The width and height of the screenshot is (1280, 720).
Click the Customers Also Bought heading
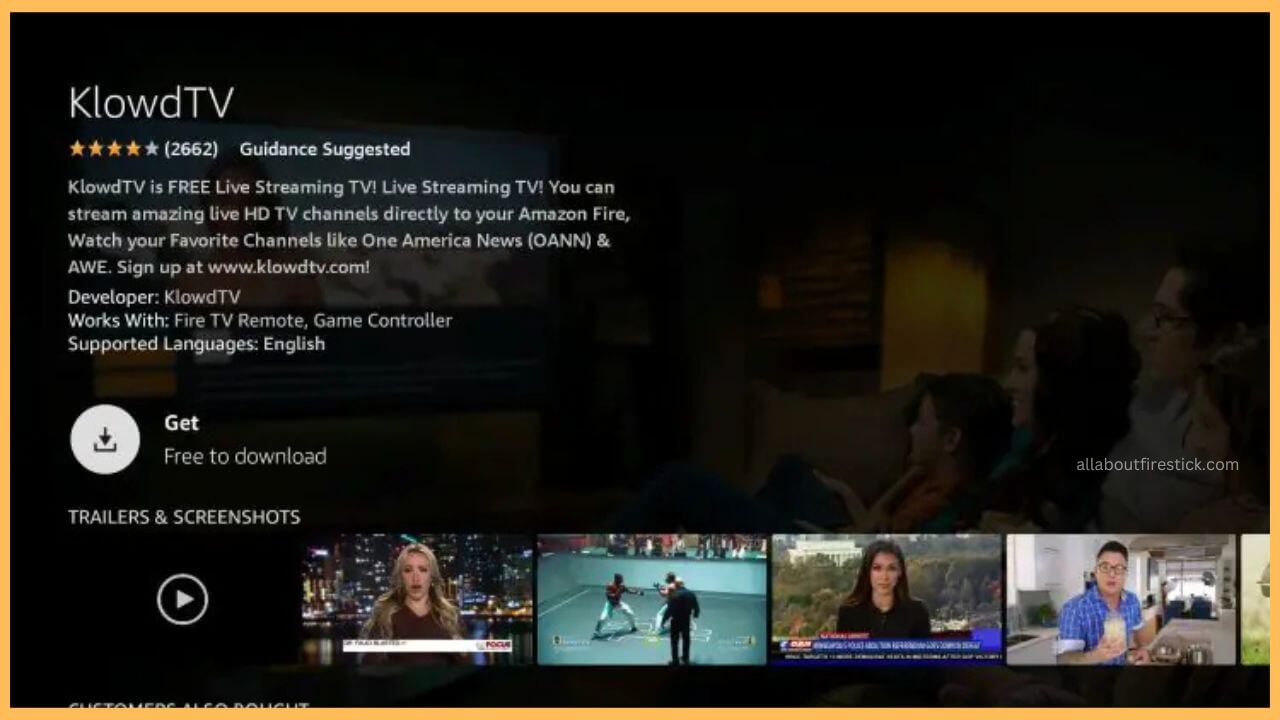[x=188, y=707]
